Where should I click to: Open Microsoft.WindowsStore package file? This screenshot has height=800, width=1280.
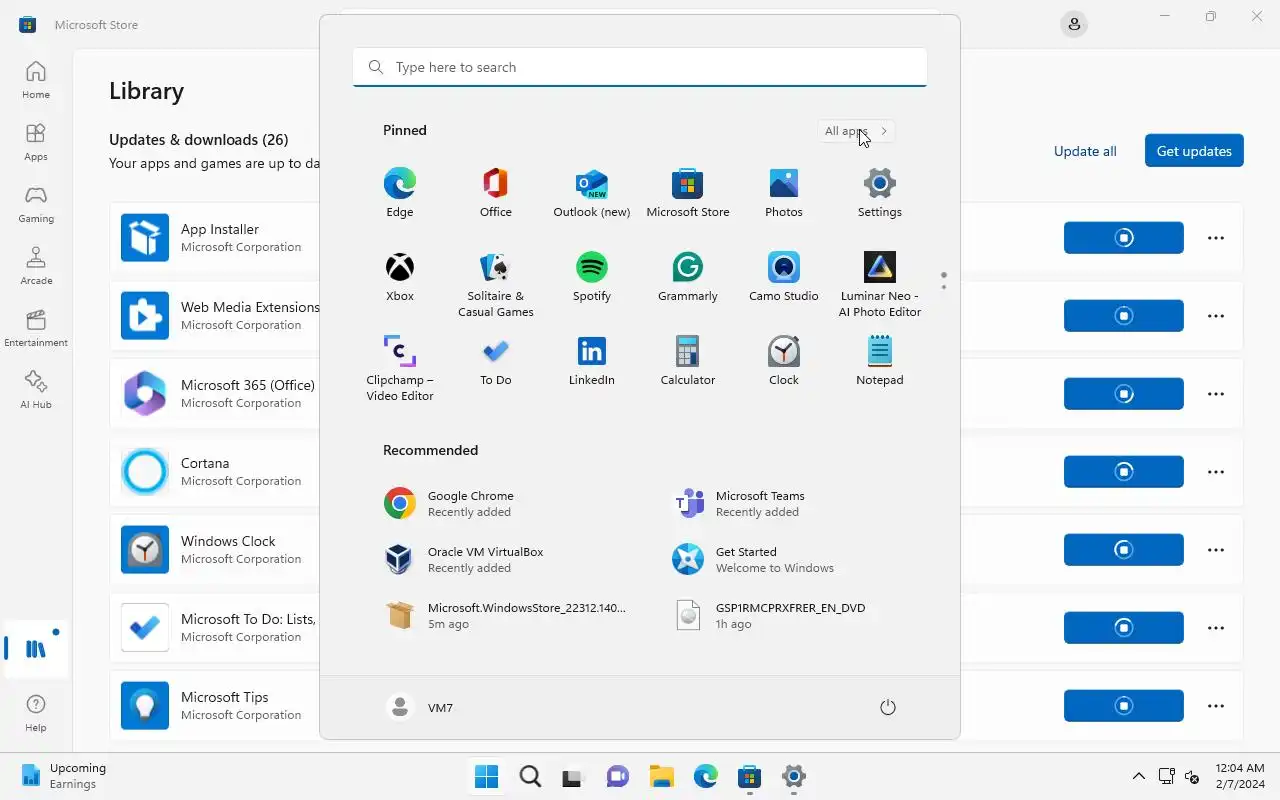[496, 616]
